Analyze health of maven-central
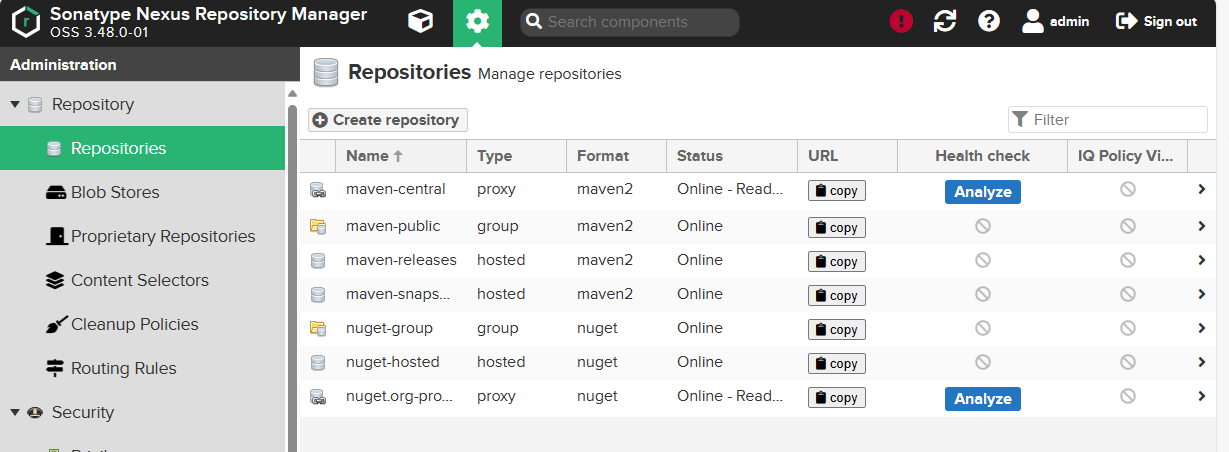This screenshot has height=452, width=1229. (983, 192)
